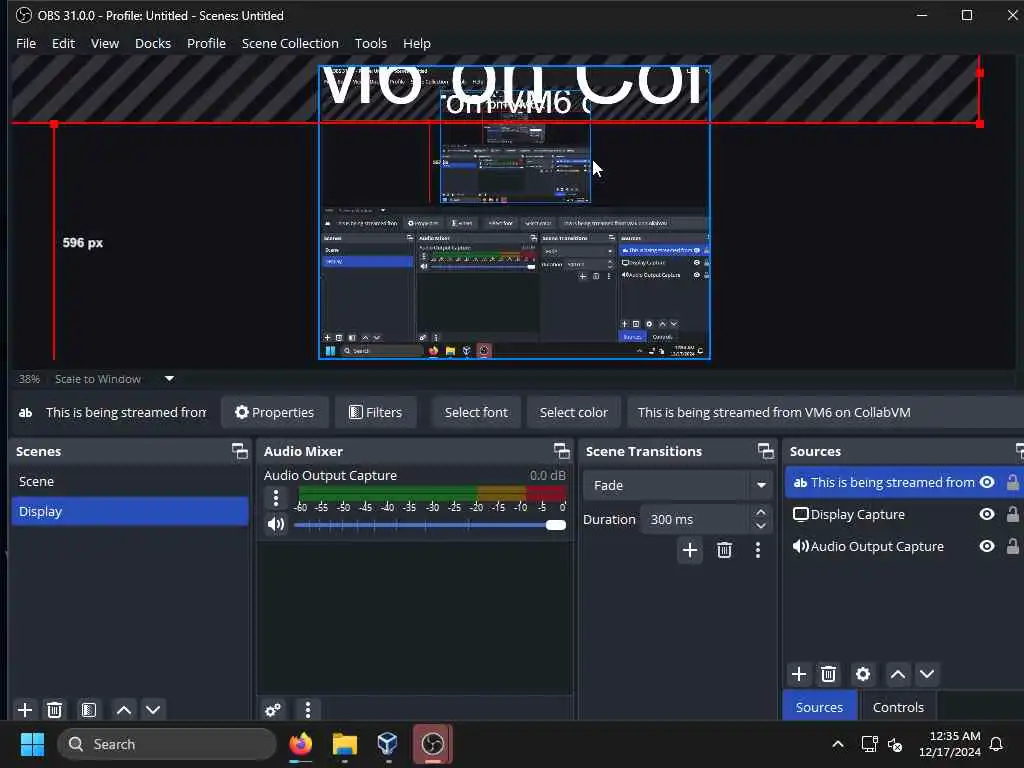
Task: Toggle lock on the text source
Action: 1012,482
